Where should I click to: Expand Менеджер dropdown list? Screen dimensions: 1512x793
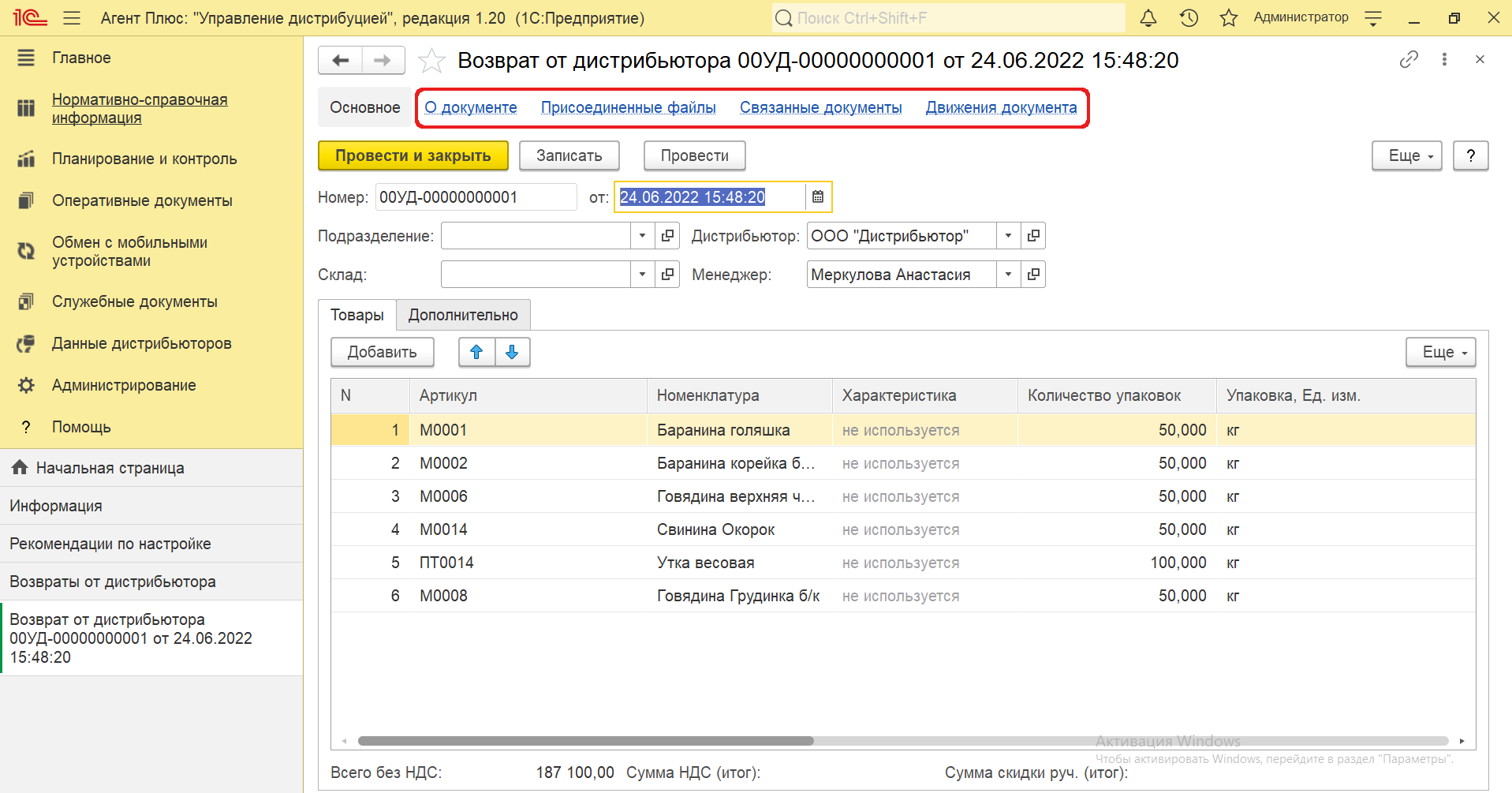pyautogui.click(x=1008, y=275)
